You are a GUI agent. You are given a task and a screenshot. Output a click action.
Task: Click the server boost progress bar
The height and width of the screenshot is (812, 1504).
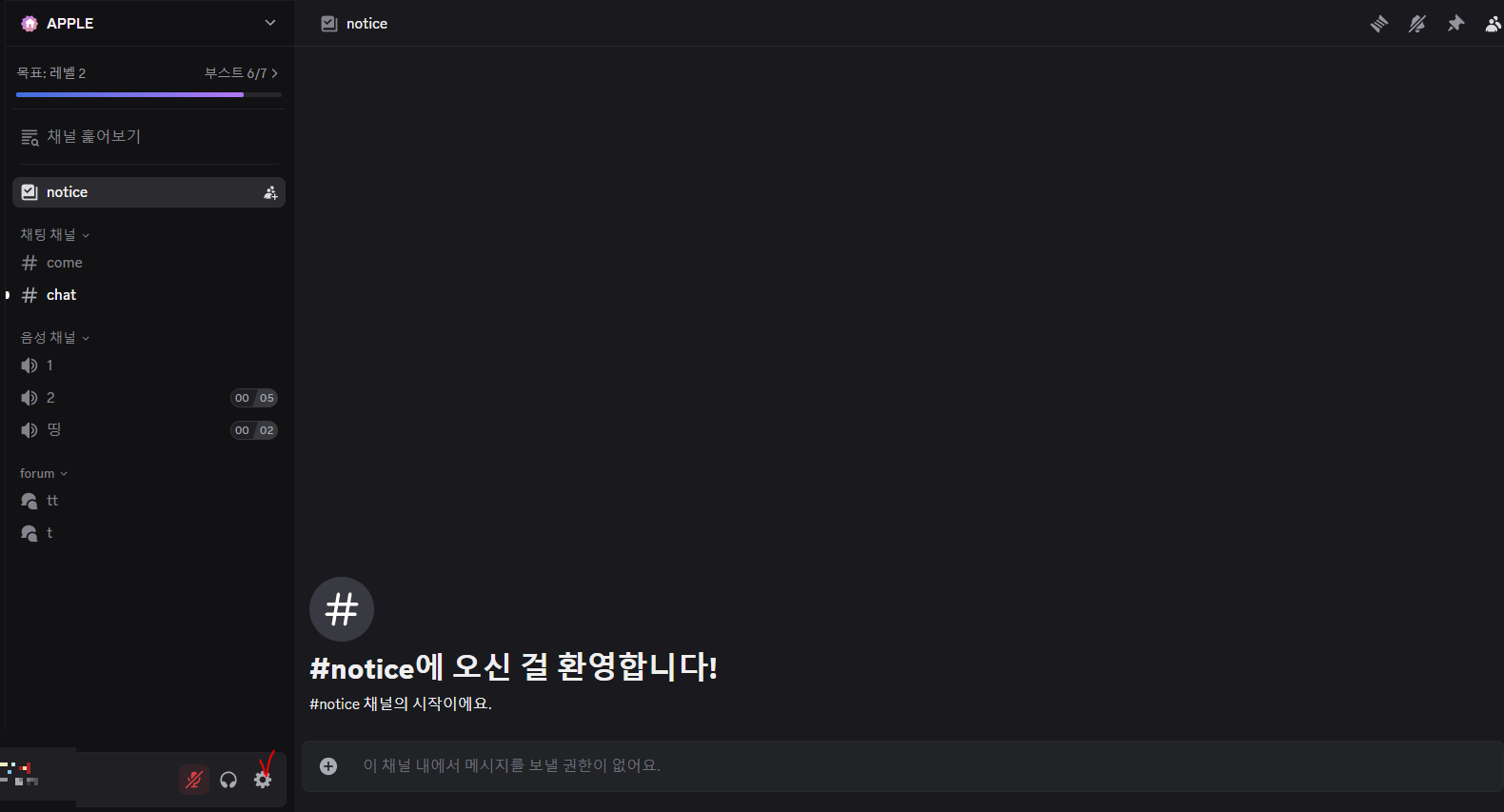pos(148,94)
